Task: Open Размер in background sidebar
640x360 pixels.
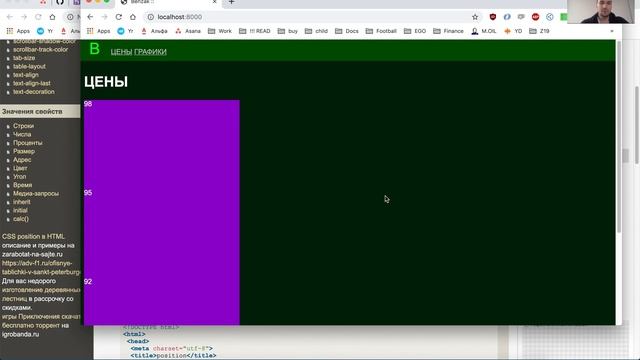Action: pyautogui.click(x=24, y=151)
